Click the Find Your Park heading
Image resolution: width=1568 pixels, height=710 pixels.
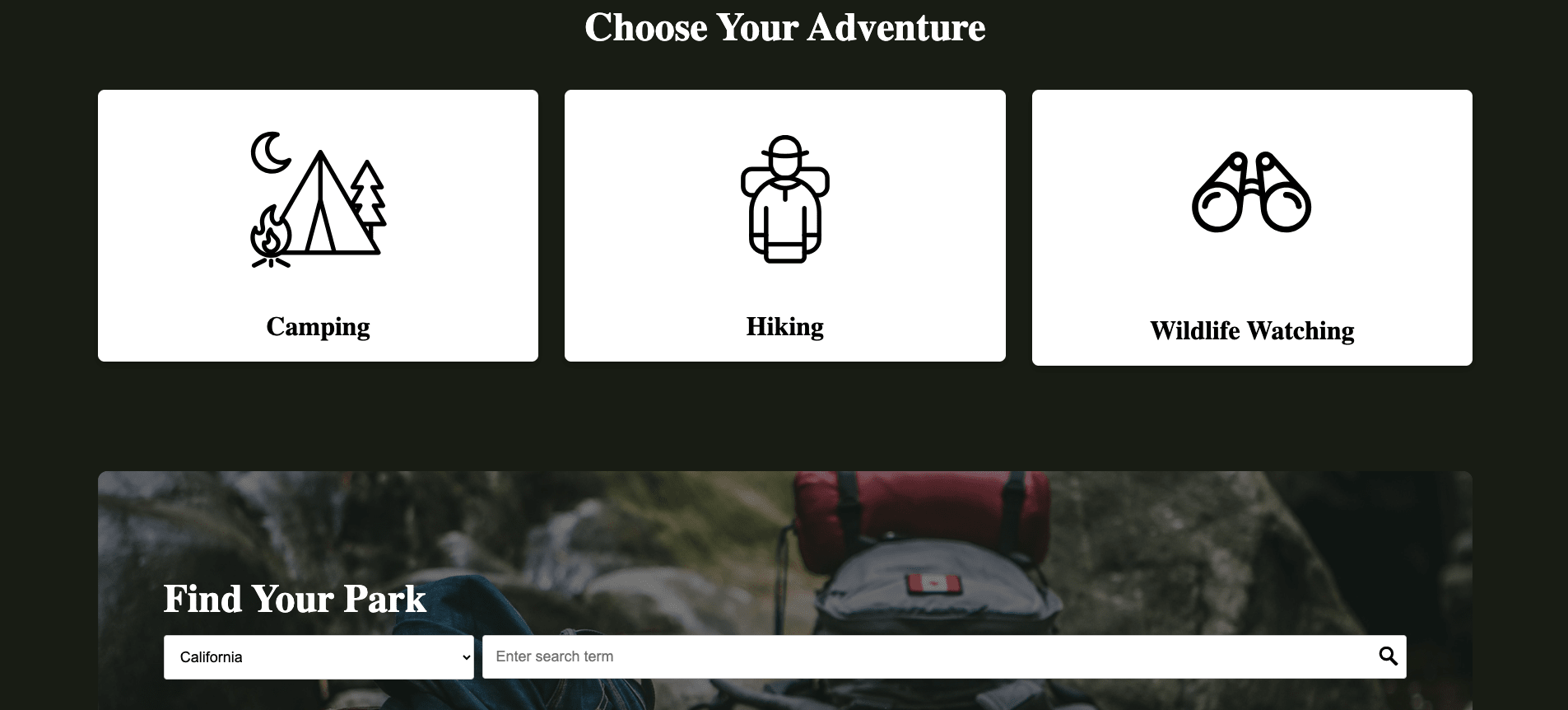click(295, 599)
